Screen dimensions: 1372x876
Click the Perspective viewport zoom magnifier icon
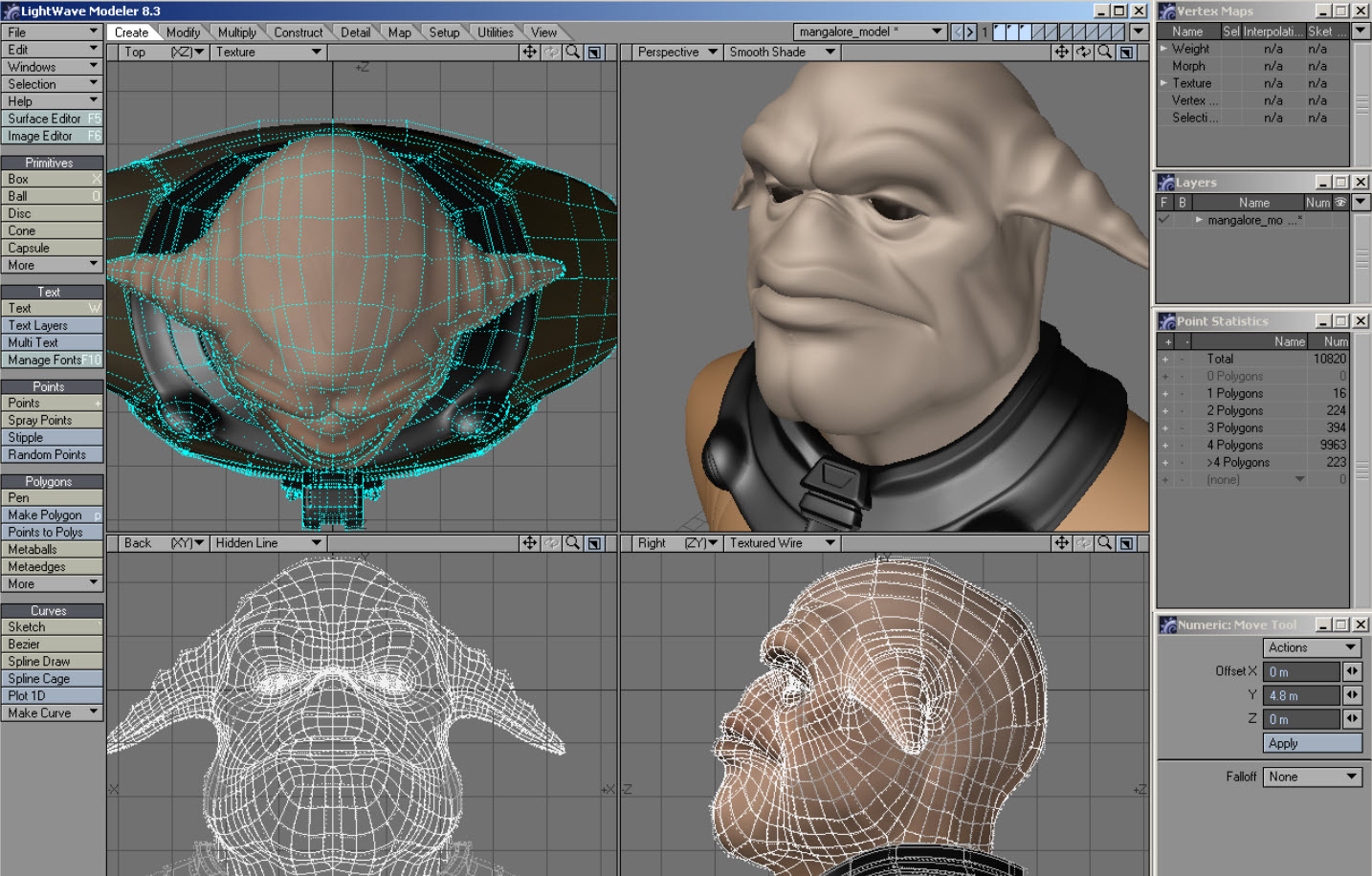1105,52
